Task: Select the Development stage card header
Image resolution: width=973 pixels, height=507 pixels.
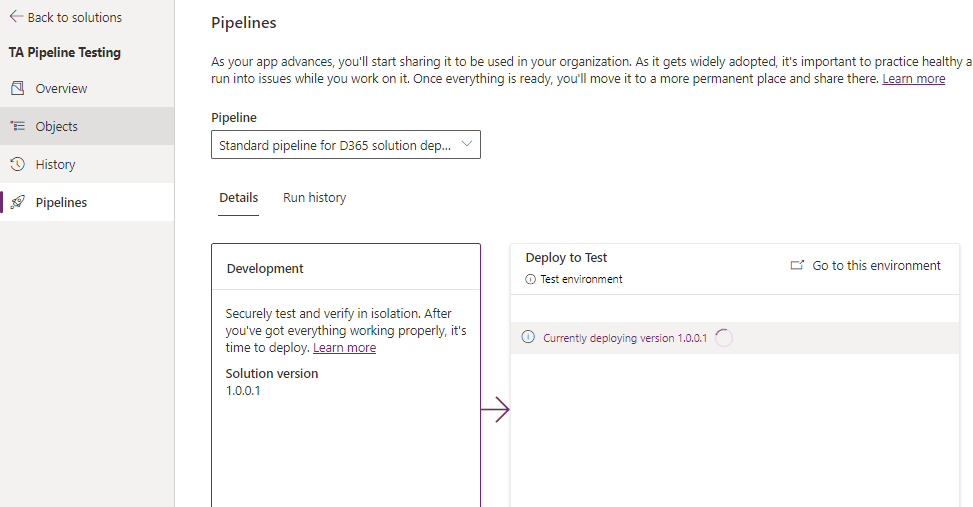Action: coord(265,268)
